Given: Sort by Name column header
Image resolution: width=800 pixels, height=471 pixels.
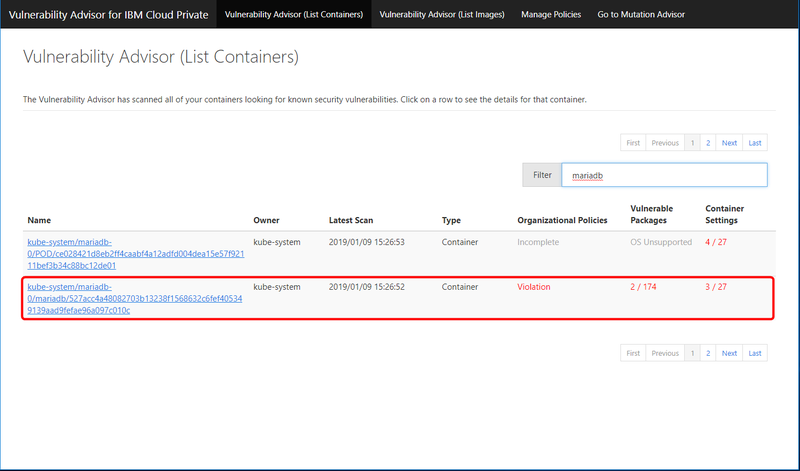Looking at the screenshot, I should coord(39,220).
